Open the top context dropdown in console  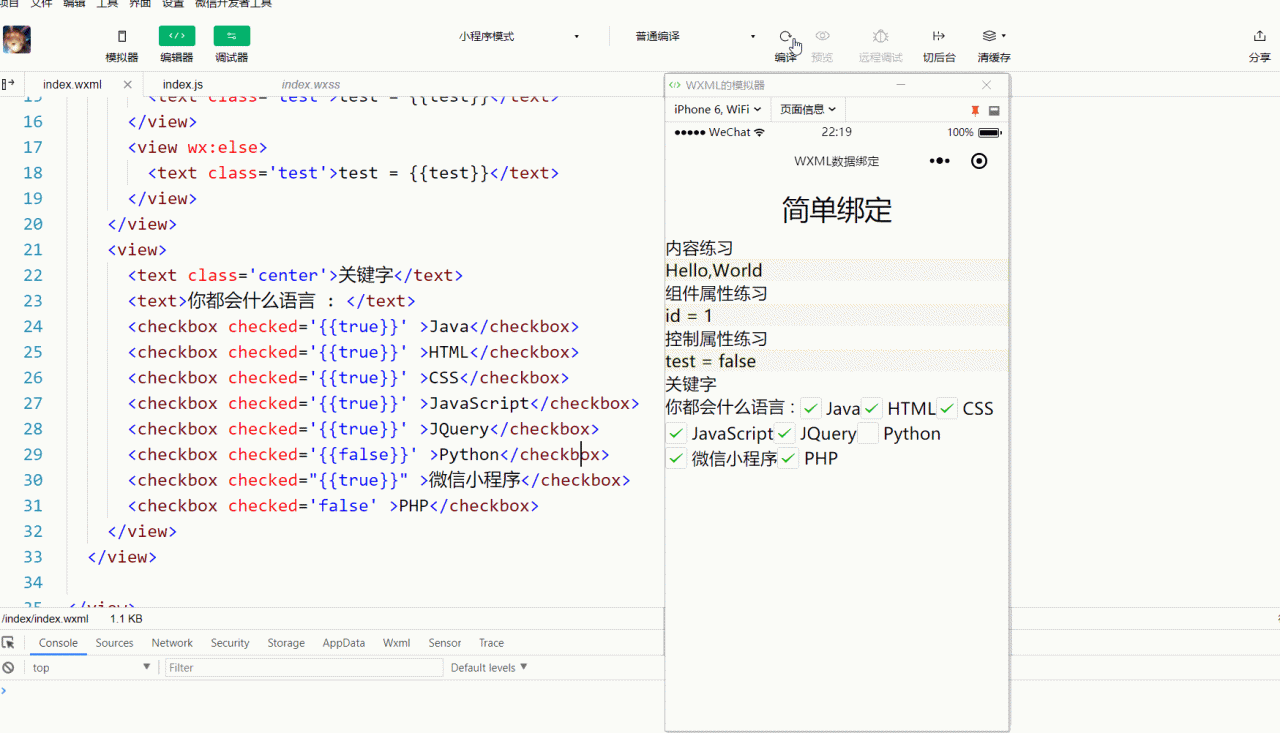(90, 667)
